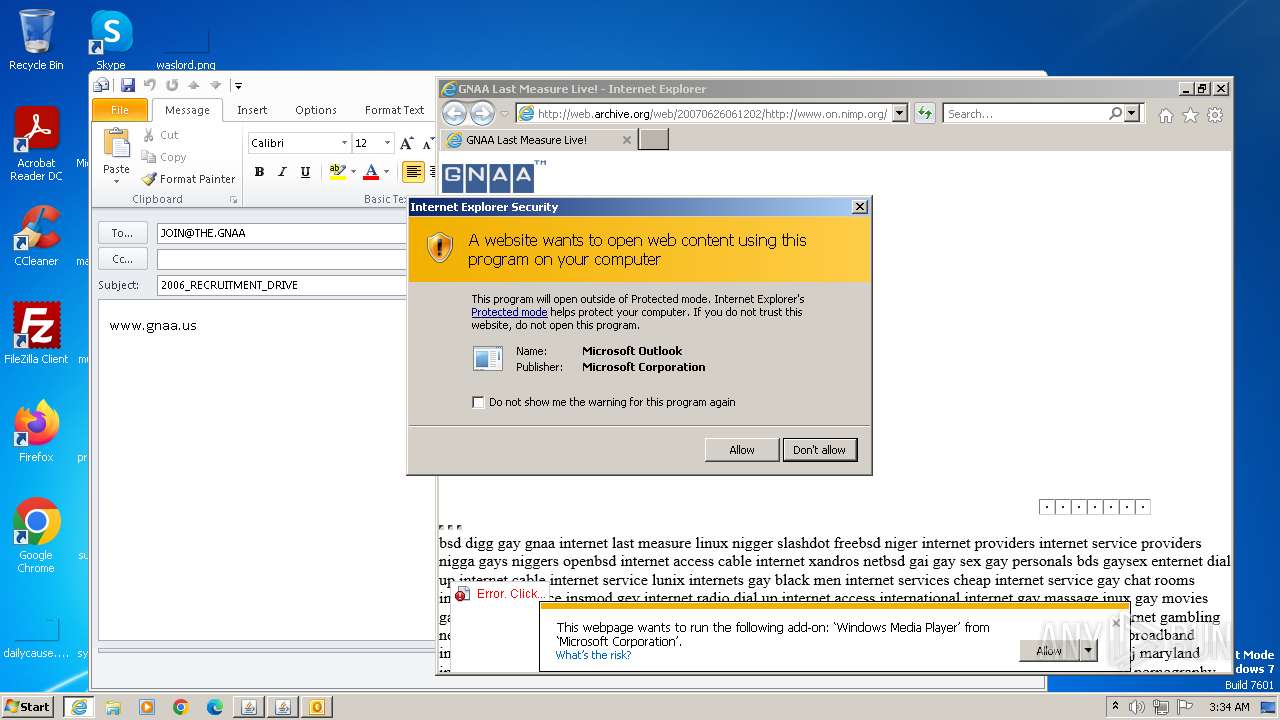1280x720 pixels.
Task: Click Allow in IE Security dialog
Action: (x=741, y=450)
